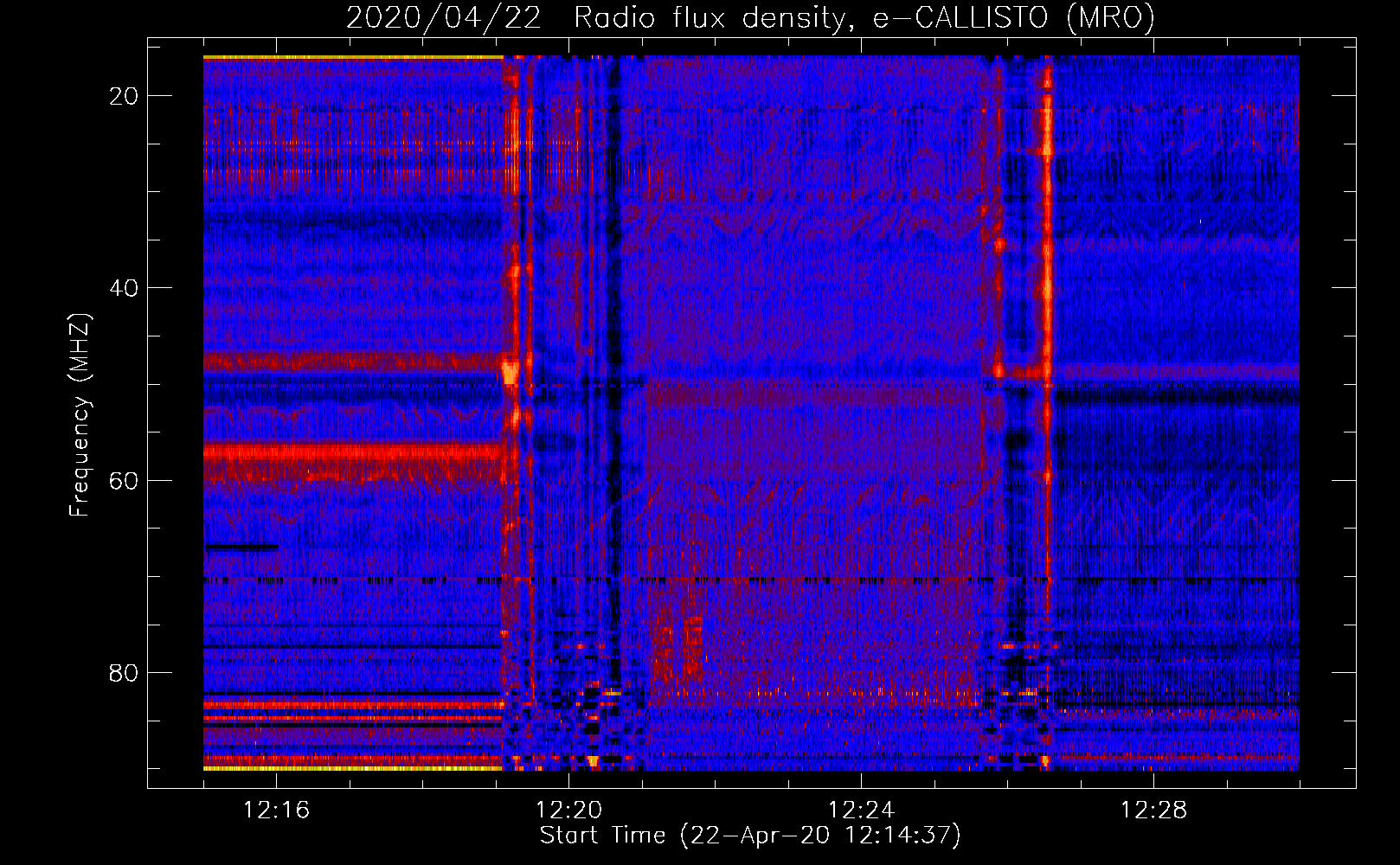
Task: Click the '60' frequency tick label
Action: click(x=124, y=480)
